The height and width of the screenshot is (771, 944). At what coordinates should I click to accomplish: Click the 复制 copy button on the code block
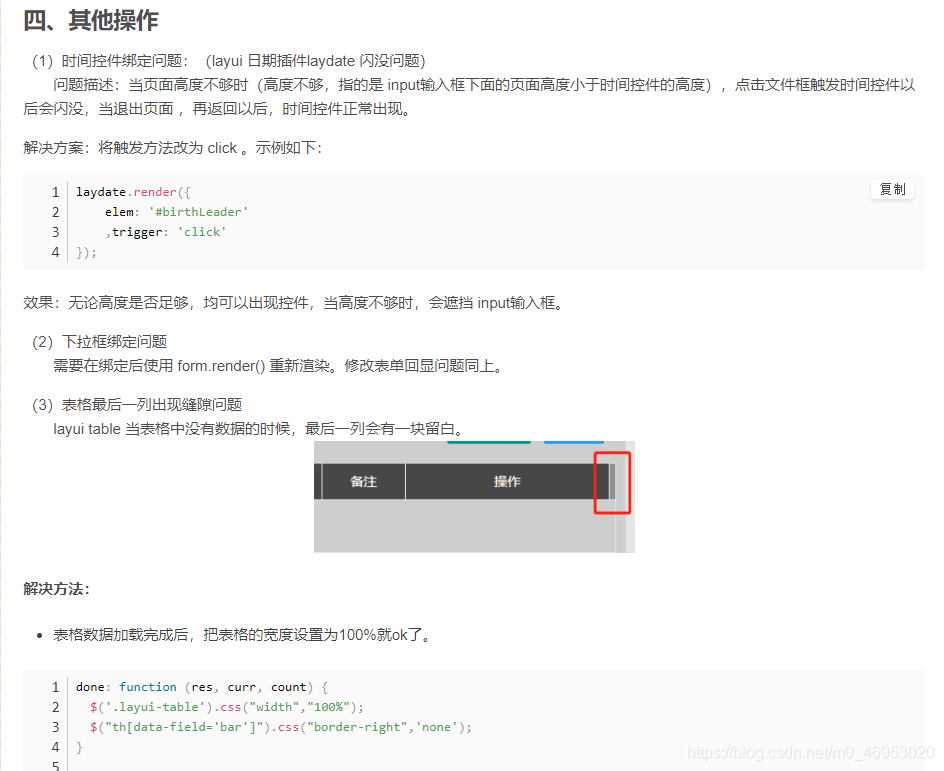891,189
